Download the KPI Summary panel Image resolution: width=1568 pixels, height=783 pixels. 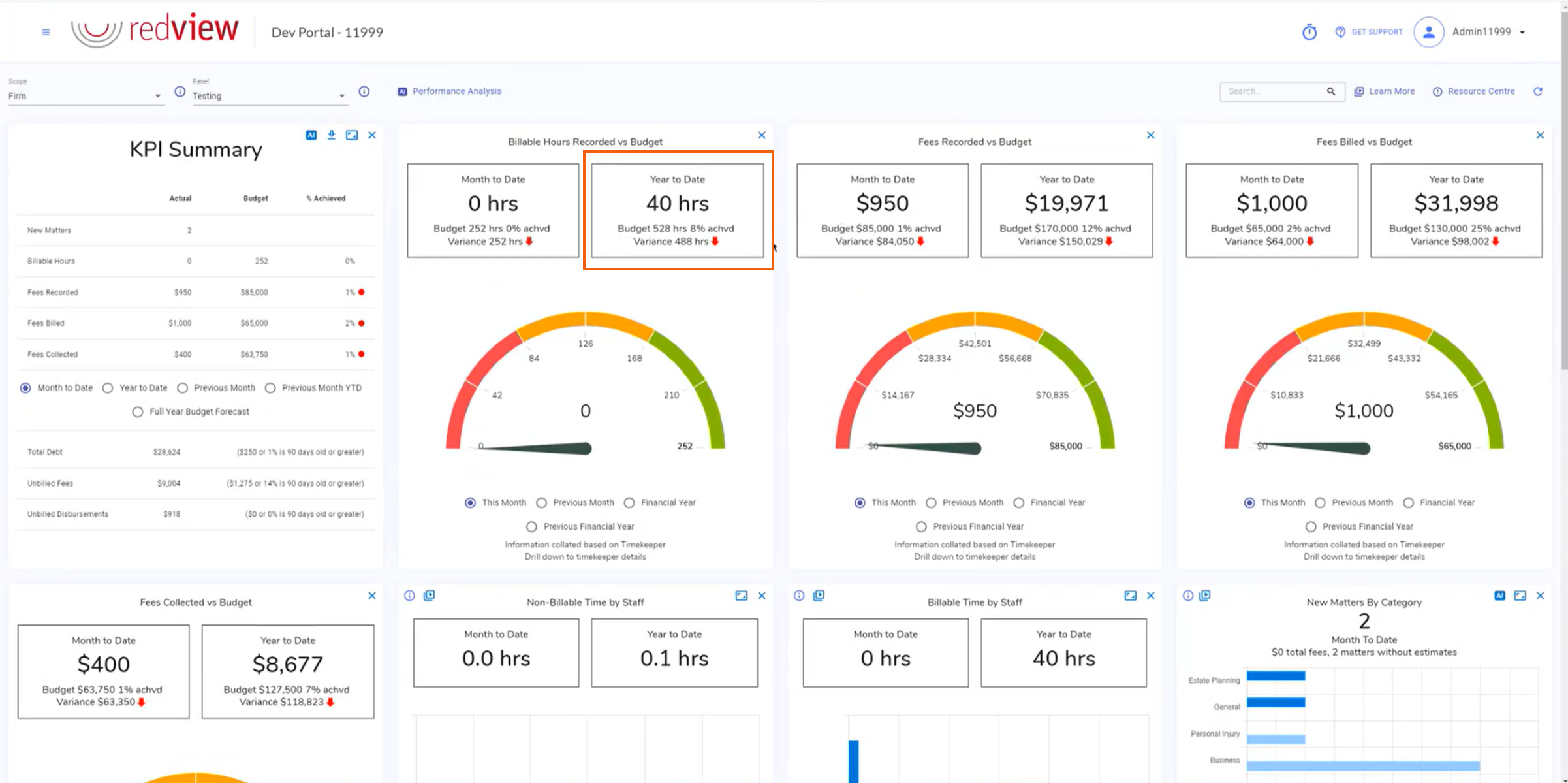(332, 135)
